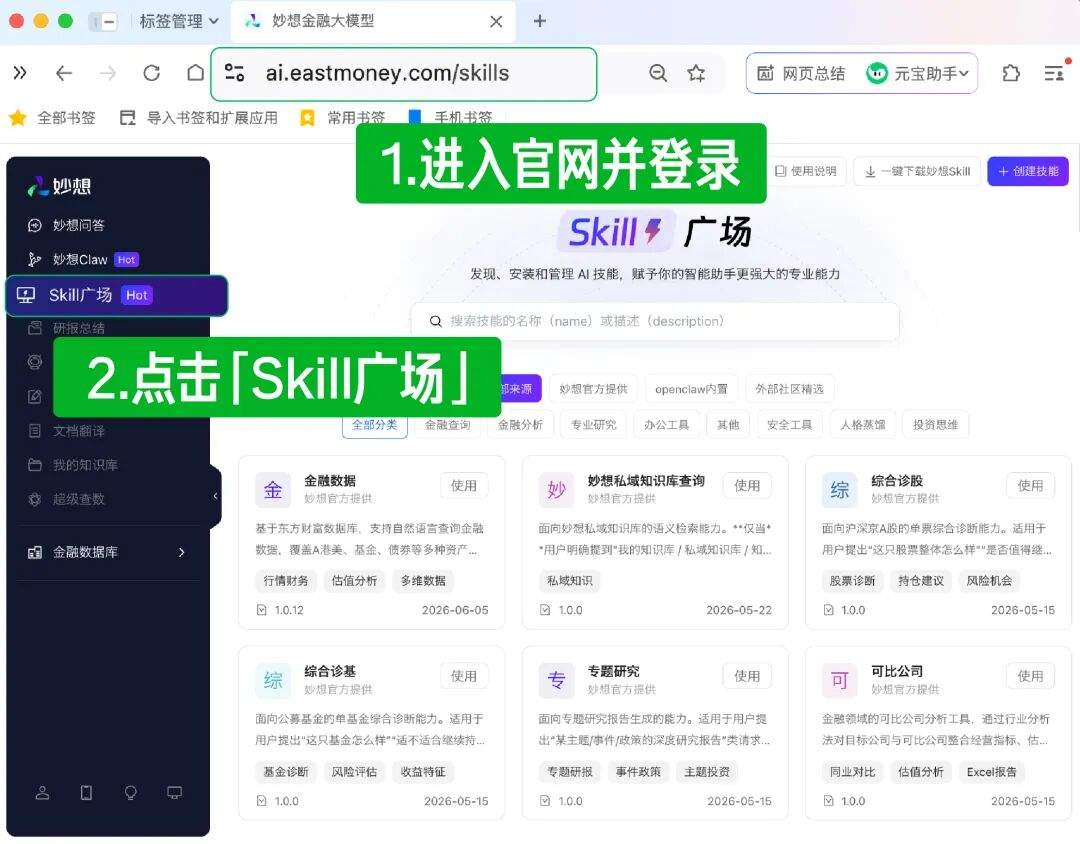The image size is (1080, 844).
Task: Click 网页总结 button
Action: point(802,73)
